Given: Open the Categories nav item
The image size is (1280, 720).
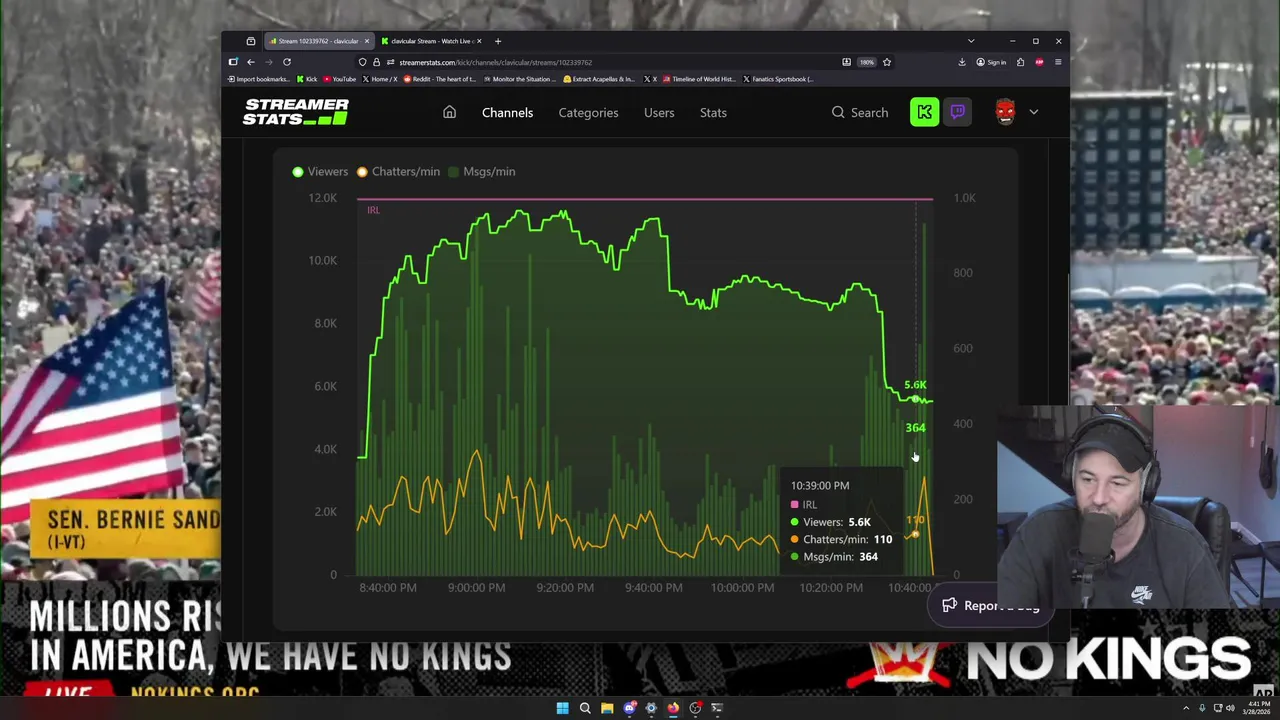Looking at the screenshot, I should tap(588, 113).
